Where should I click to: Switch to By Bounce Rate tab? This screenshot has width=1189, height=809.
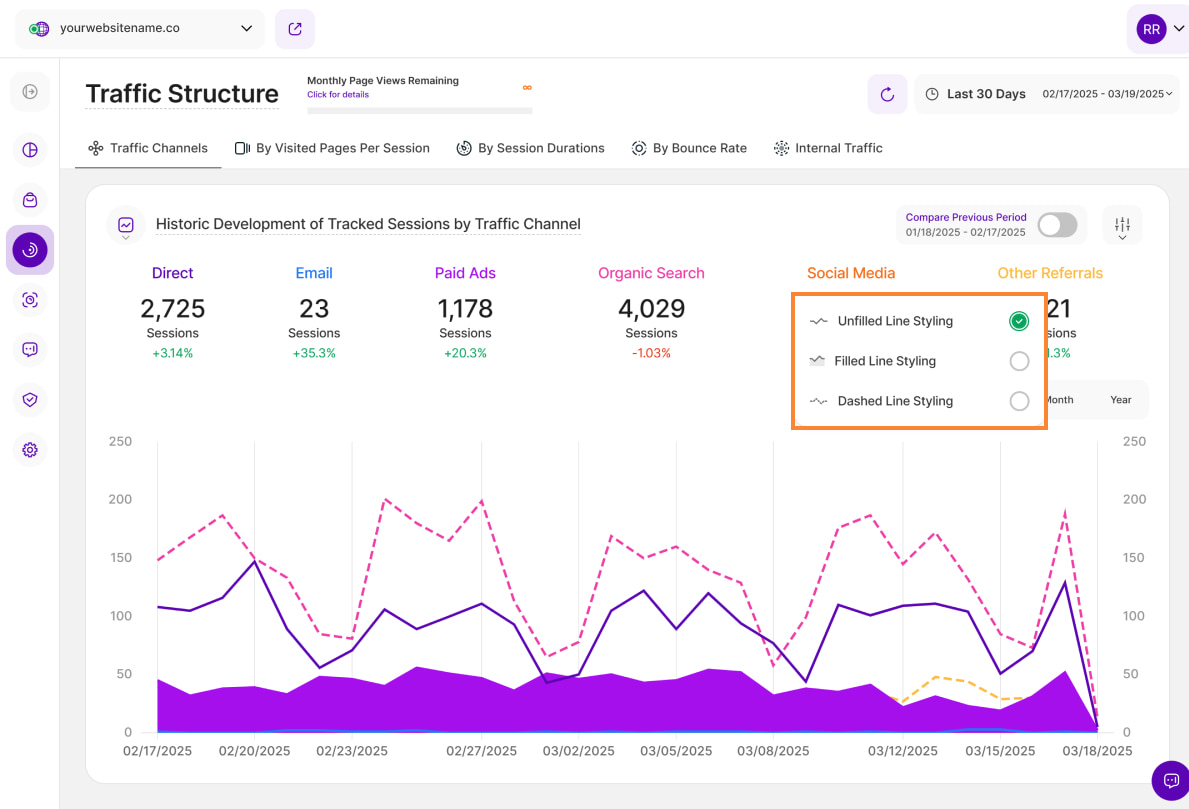pyautogui.click(x=689, y=148)
